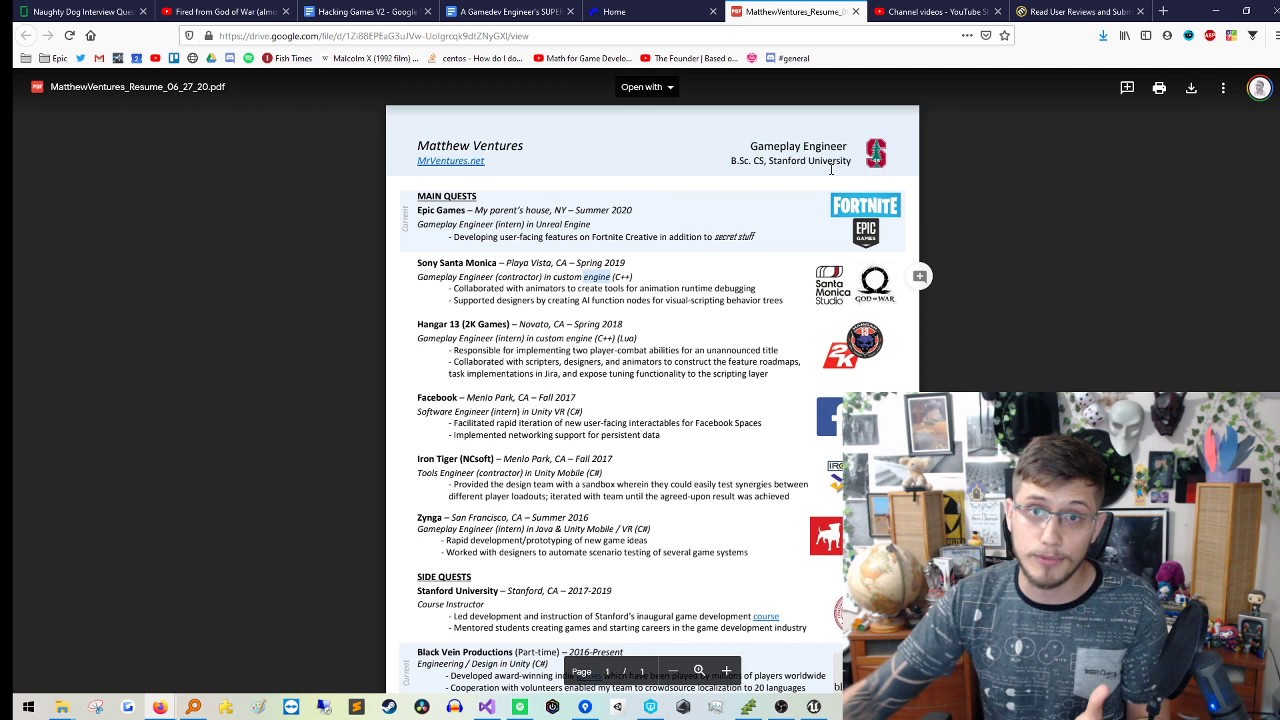Screen dimensions: 1280x720
Task: Click the 'Matthew Ventures' name heading
Action: point(470,146)
